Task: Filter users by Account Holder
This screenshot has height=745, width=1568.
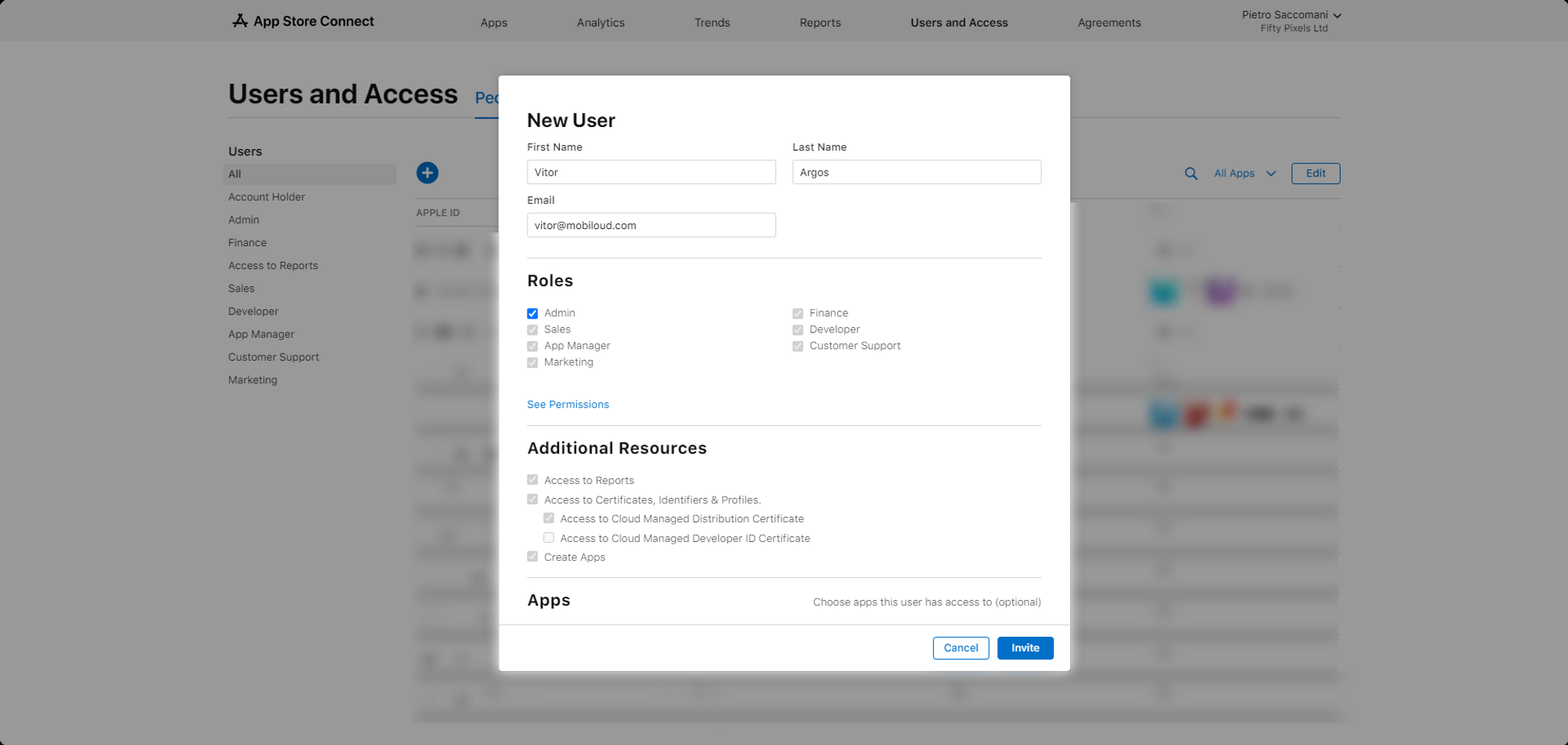Action: coord(267,197)
